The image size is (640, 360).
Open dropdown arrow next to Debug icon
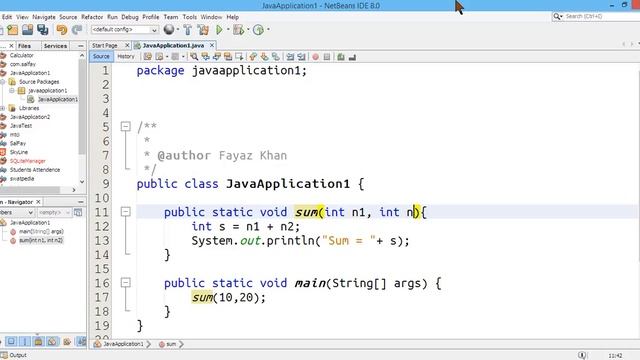coord(248,30)
